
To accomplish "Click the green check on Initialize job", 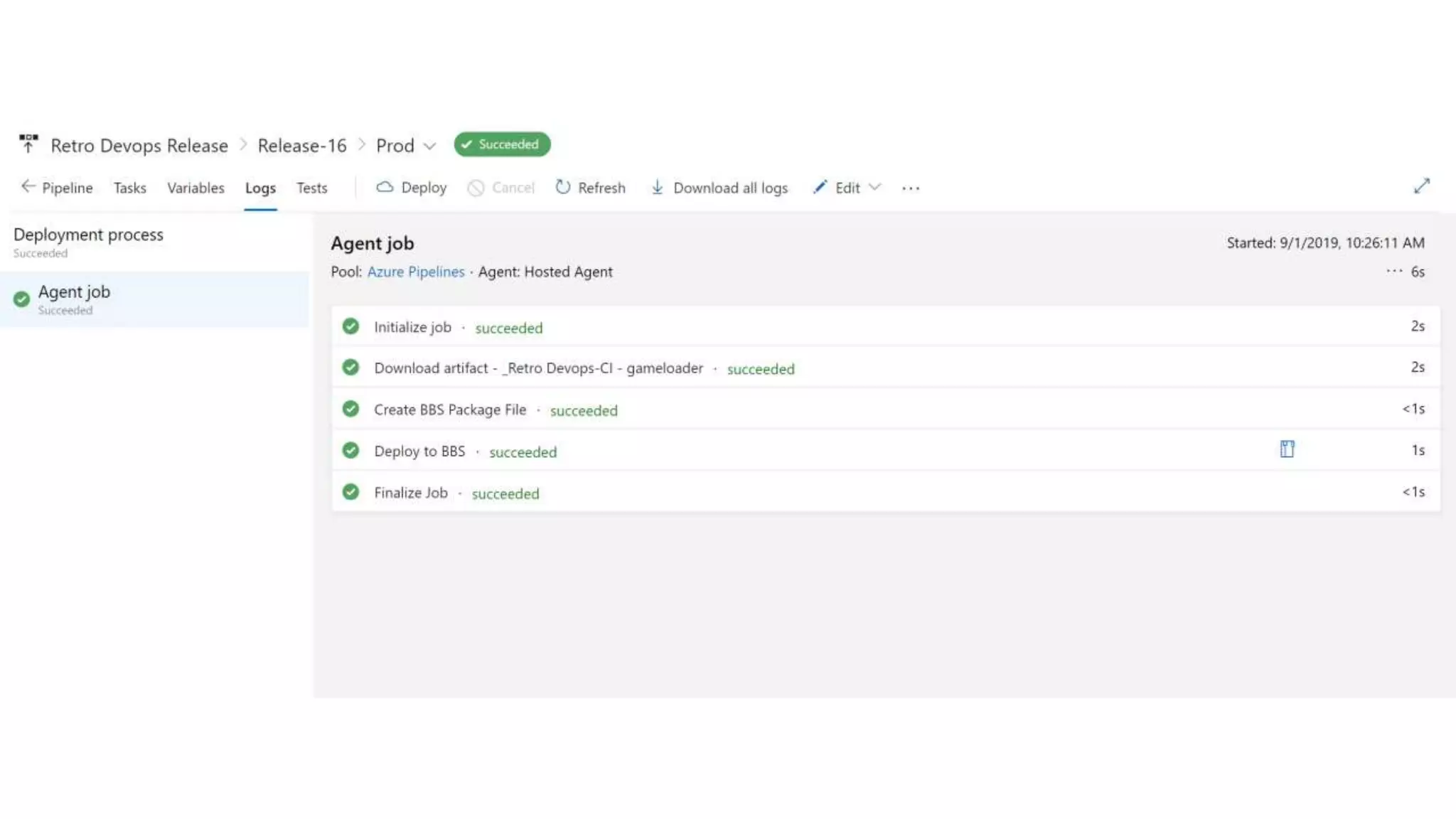I will (350, 326).
